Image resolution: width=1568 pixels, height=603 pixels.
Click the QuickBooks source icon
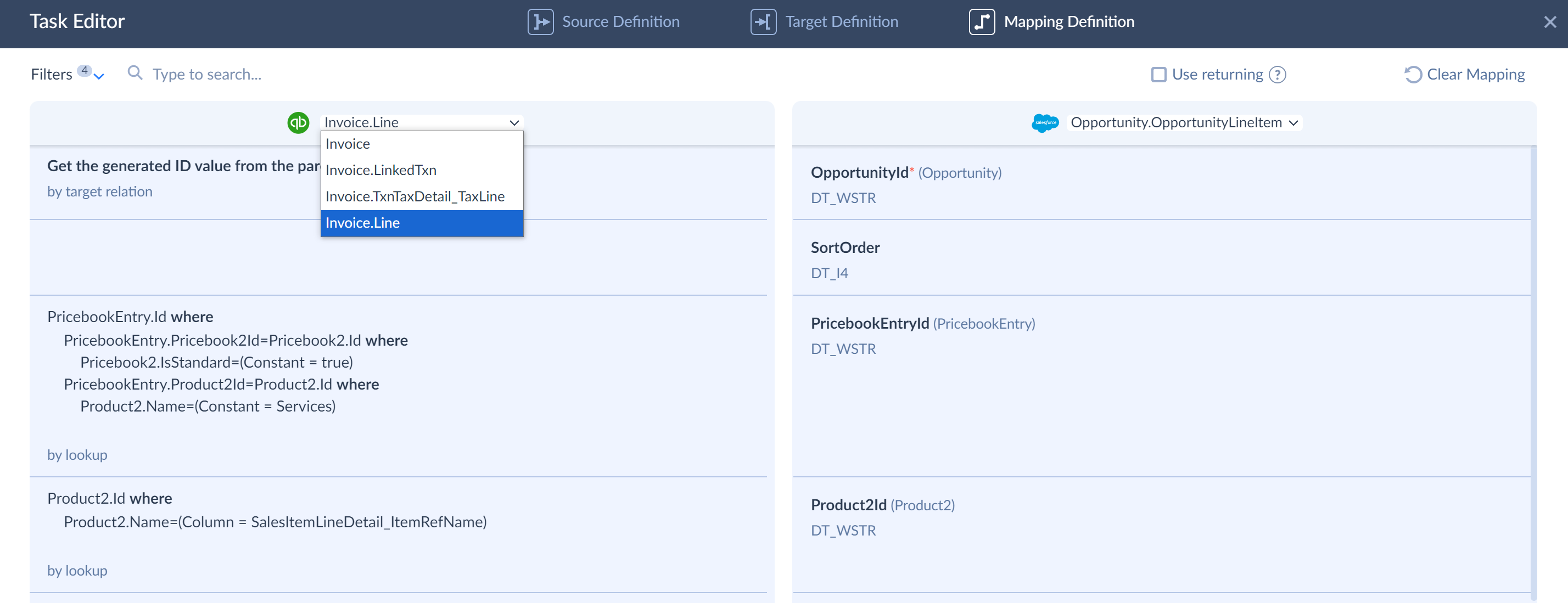point(299,122)
